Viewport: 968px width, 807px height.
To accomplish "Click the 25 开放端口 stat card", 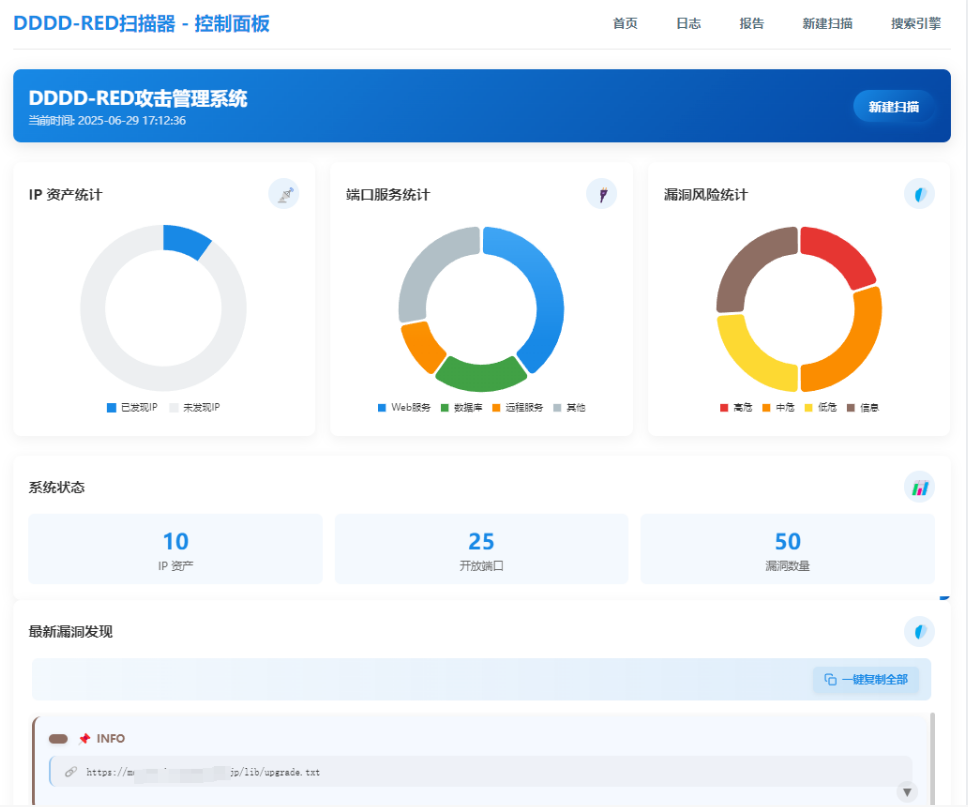I will pyautogui.click(x=482, y=549).
